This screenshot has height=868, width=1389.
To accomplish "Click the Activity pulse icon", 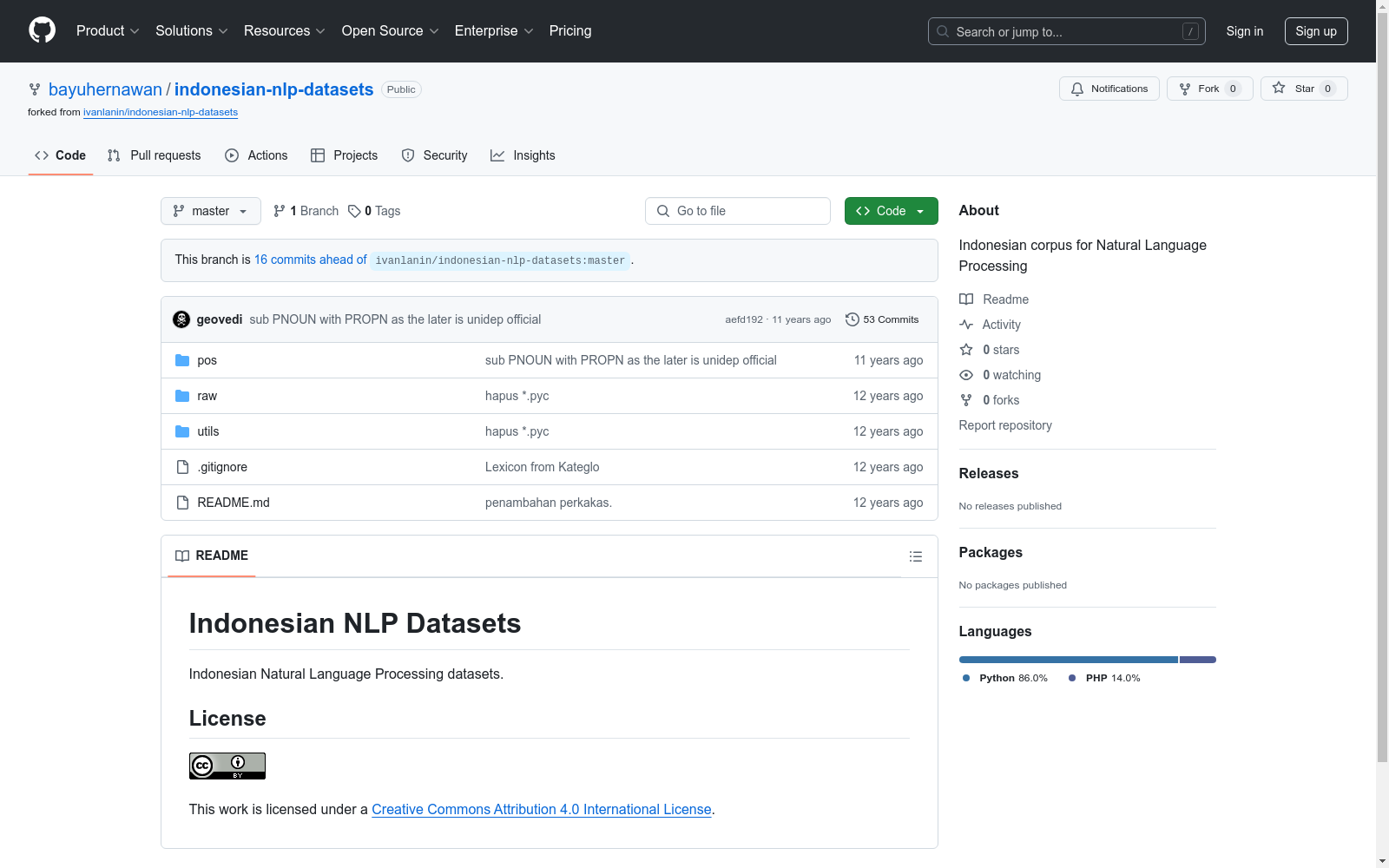I will tap(966, 325).
